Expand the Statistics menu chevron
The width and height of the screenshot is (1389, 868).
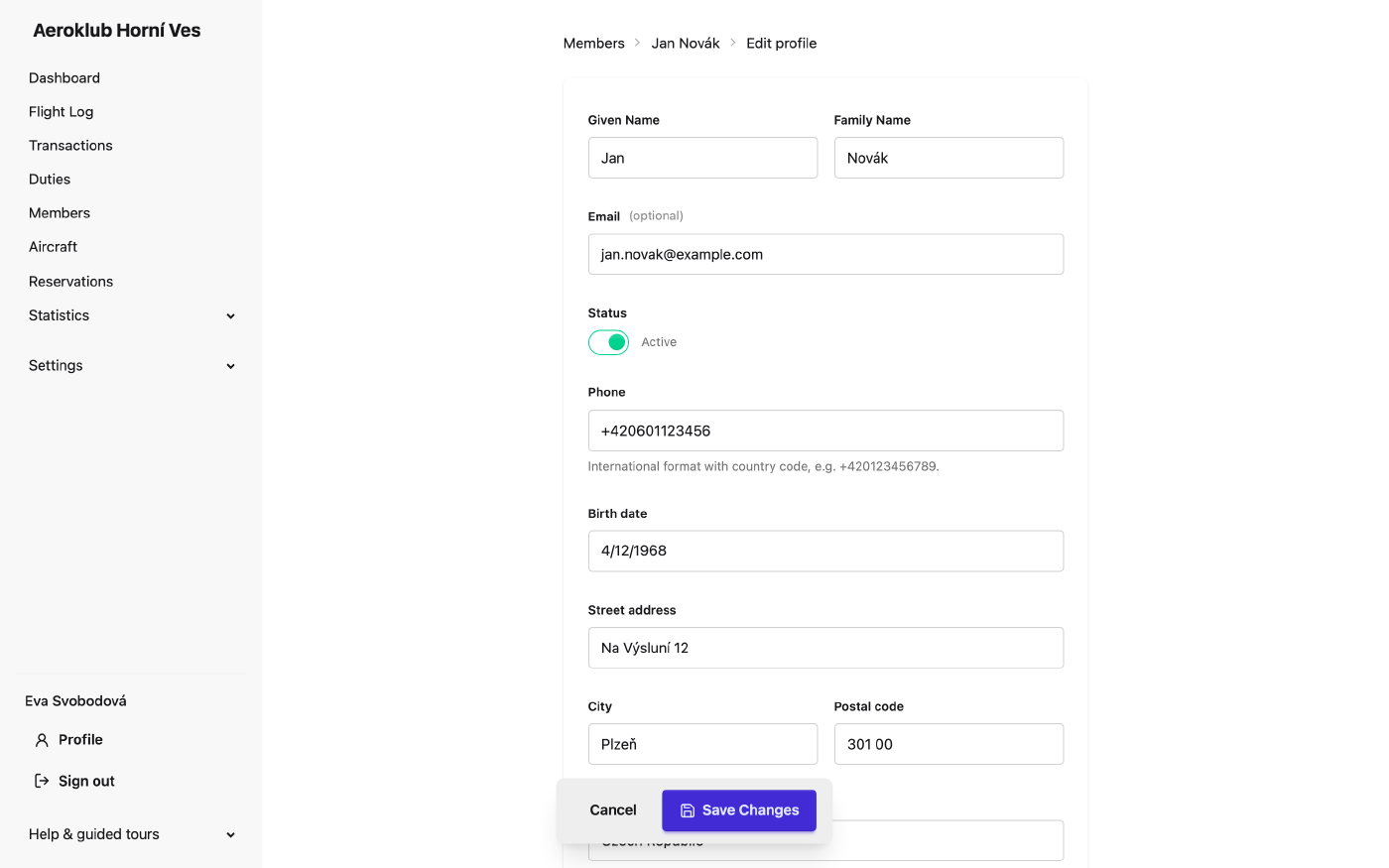[x=230, y=315]
